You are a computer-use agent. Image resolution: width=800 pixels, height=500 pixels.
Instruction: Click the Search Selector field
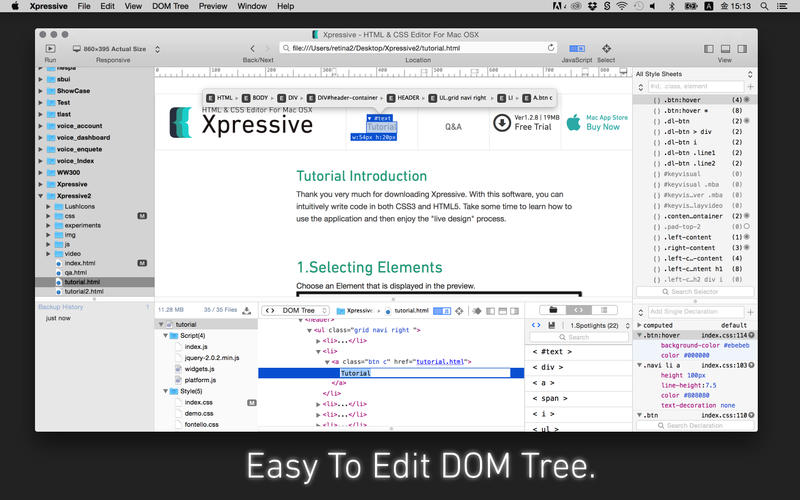coord(695,292)
